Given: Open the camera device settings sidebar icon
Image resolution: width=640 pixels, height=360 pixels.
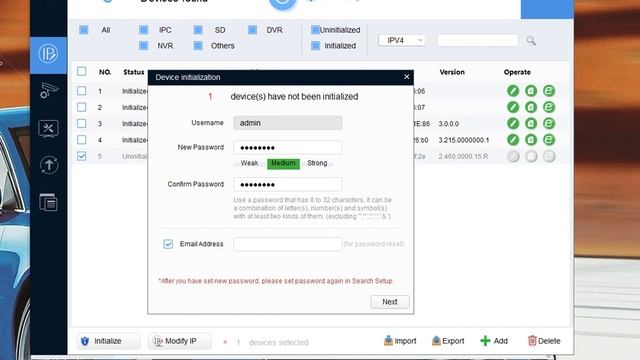Looking at the screenshot, I should (49, 91).
